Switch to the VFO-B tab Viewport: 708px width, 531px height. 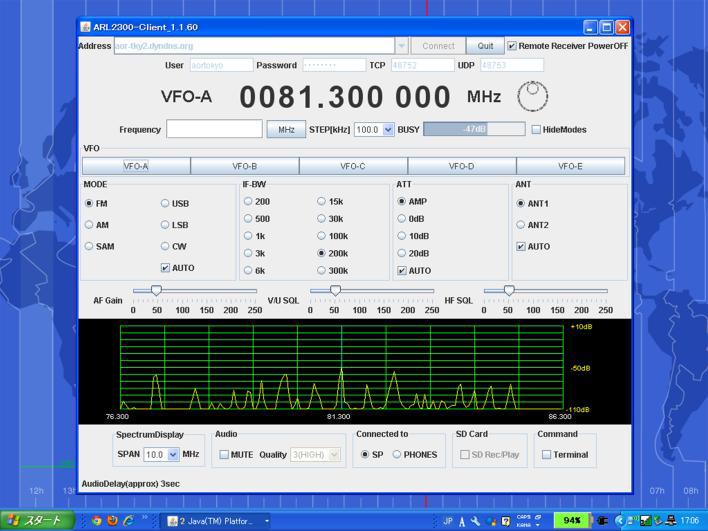244,167
